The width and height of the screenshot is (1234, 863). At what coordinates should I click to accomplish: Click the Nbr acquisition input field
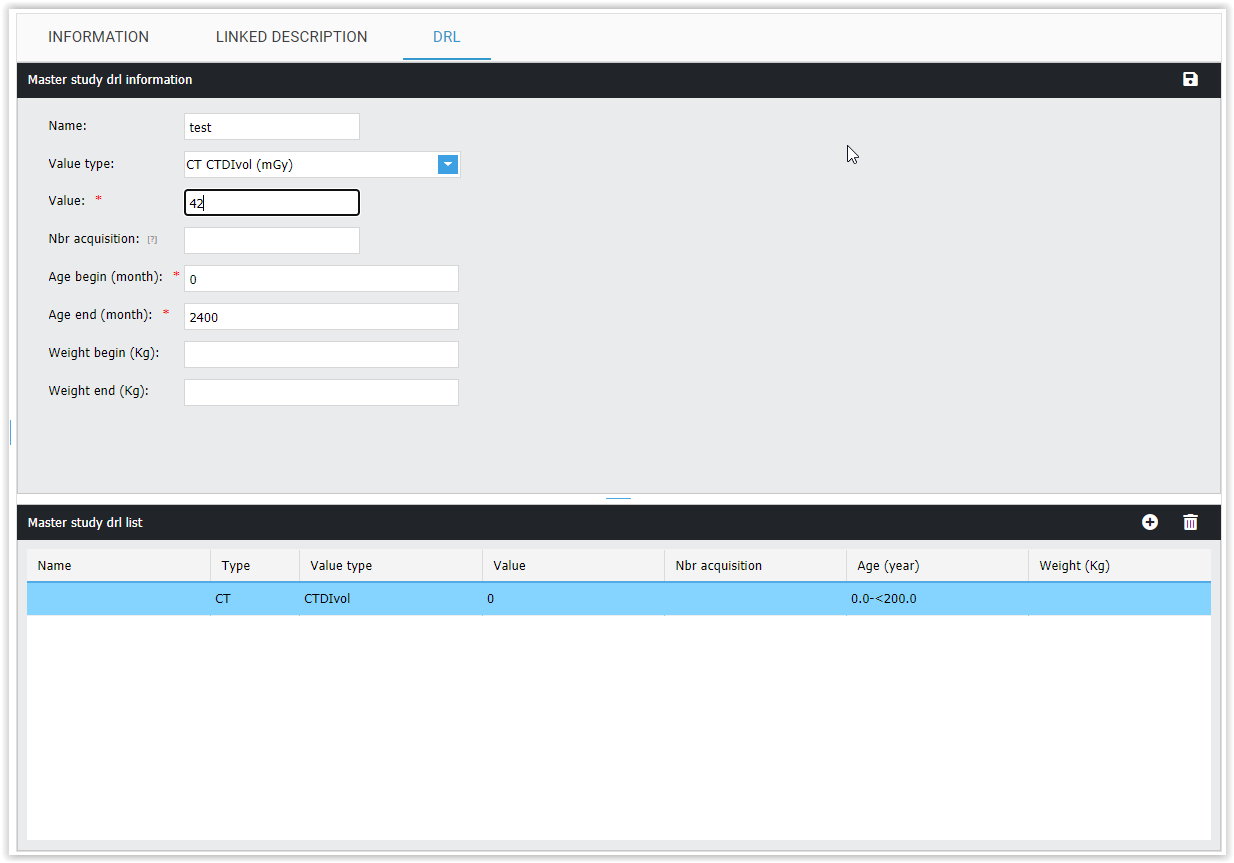(271, 241)
